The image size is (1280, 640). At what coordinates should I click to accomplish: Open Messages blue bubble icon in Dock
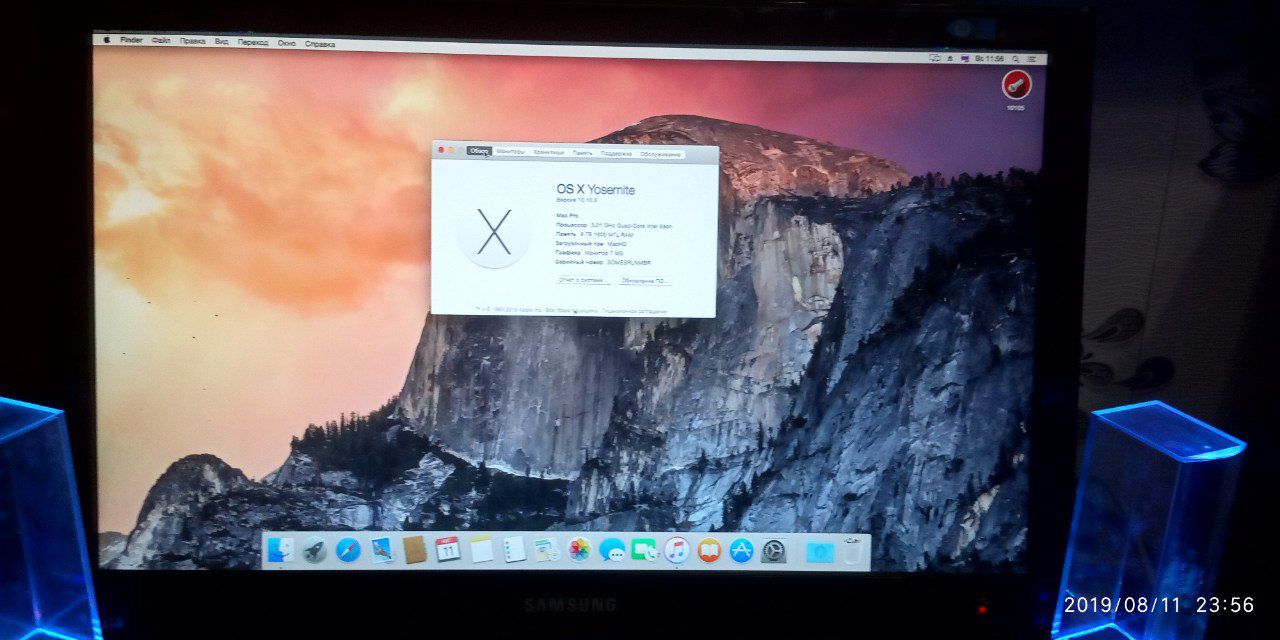click(x=612, y=549)
